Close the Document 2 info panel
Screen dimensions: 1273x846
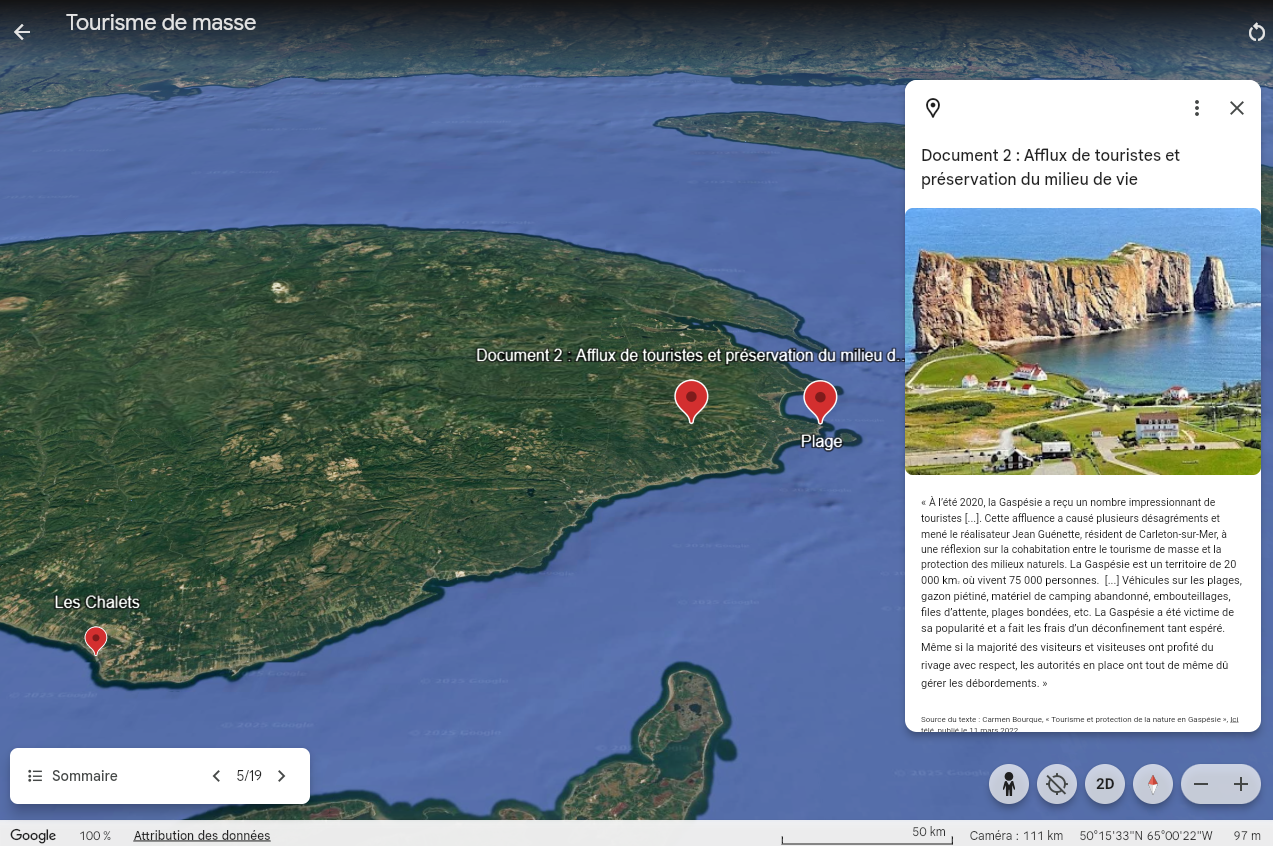(1236, 108)
